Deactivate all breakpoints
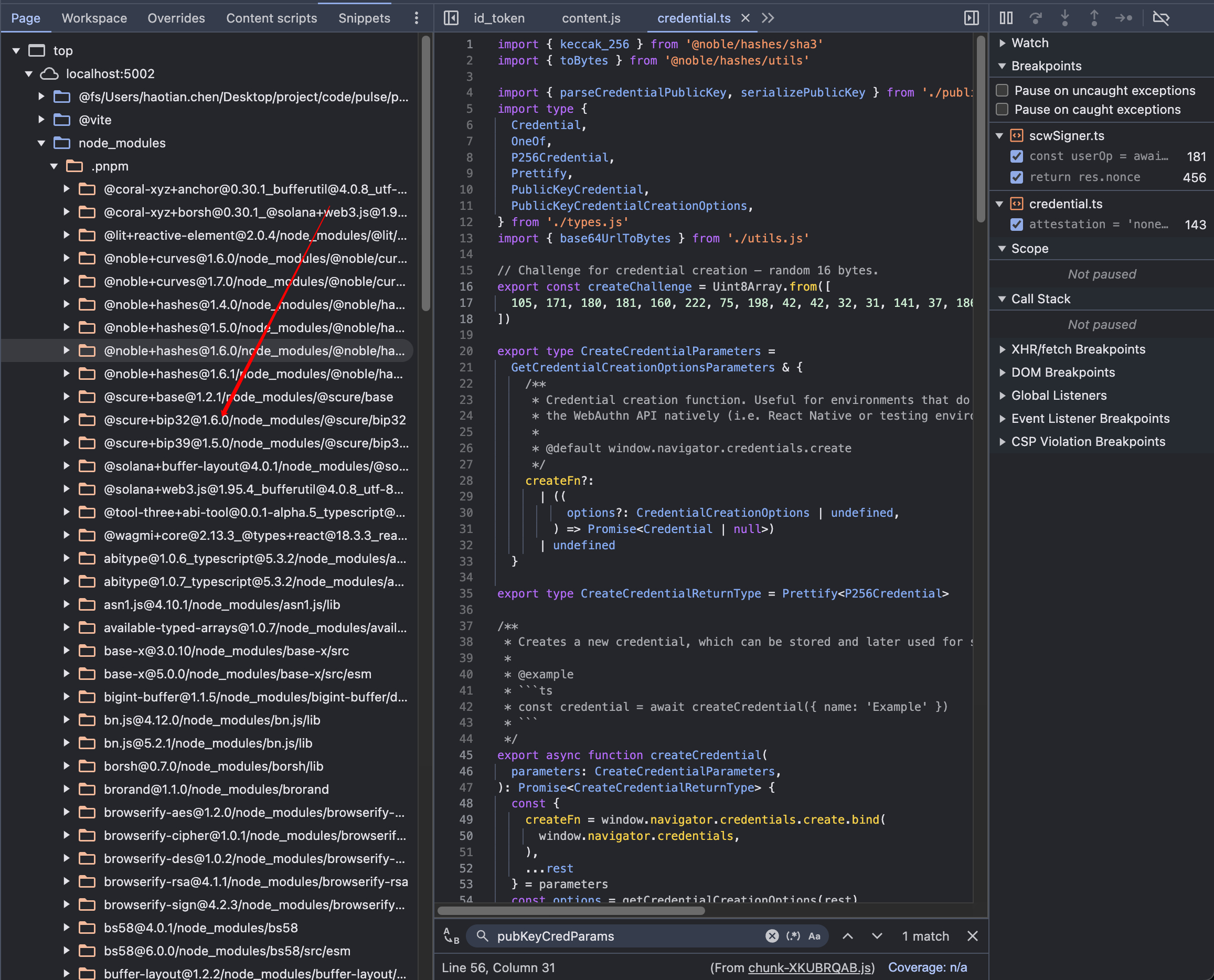1214x980 pixels. pyautogui.click(x=1161, y=18)
